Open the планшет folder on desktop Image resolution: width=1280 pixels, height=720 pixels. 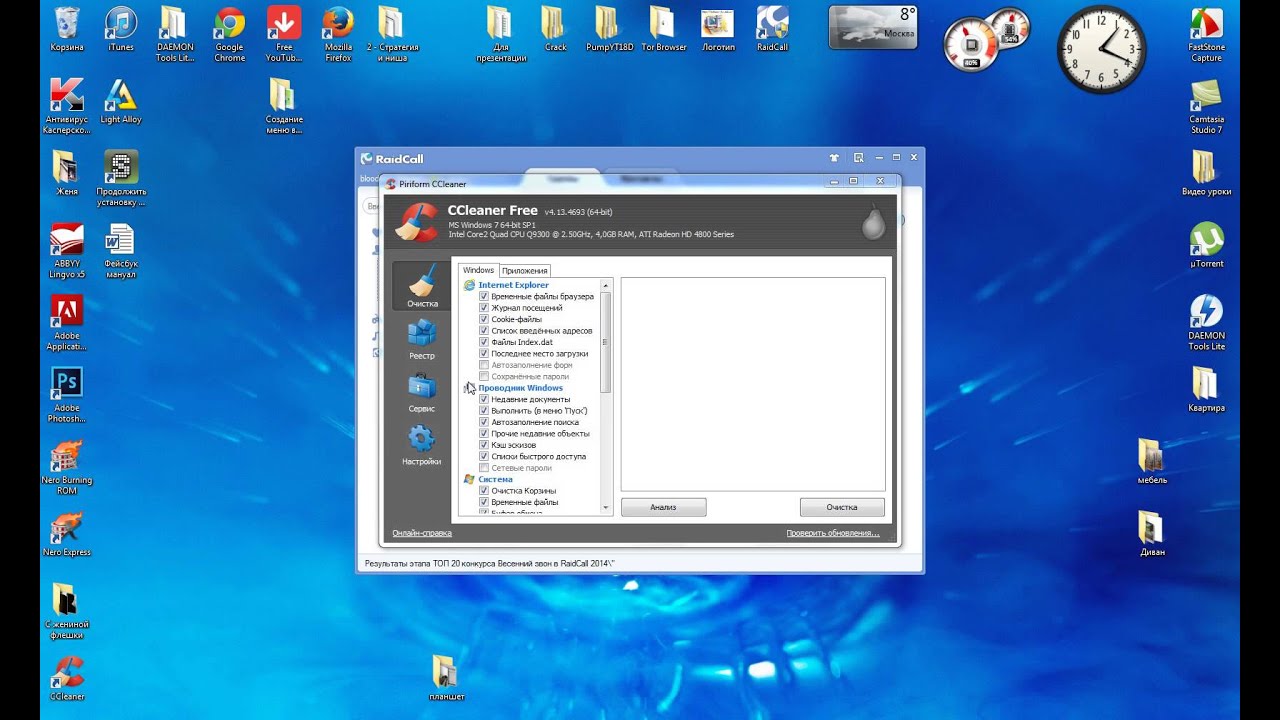click(x=447, y=678)
